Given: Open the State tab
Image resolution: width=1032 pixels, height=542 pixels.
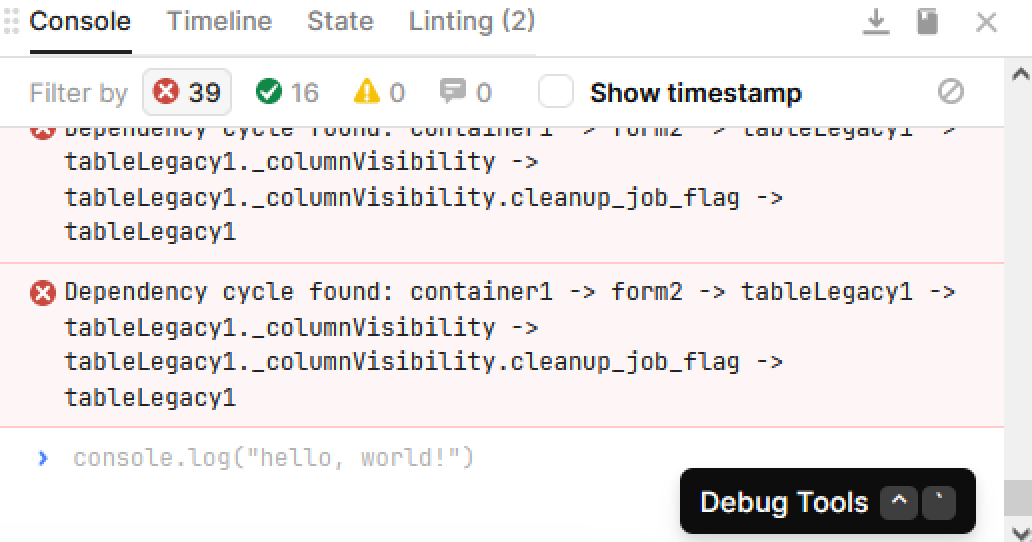Looking at the screenshot, I should click(340, 21).
